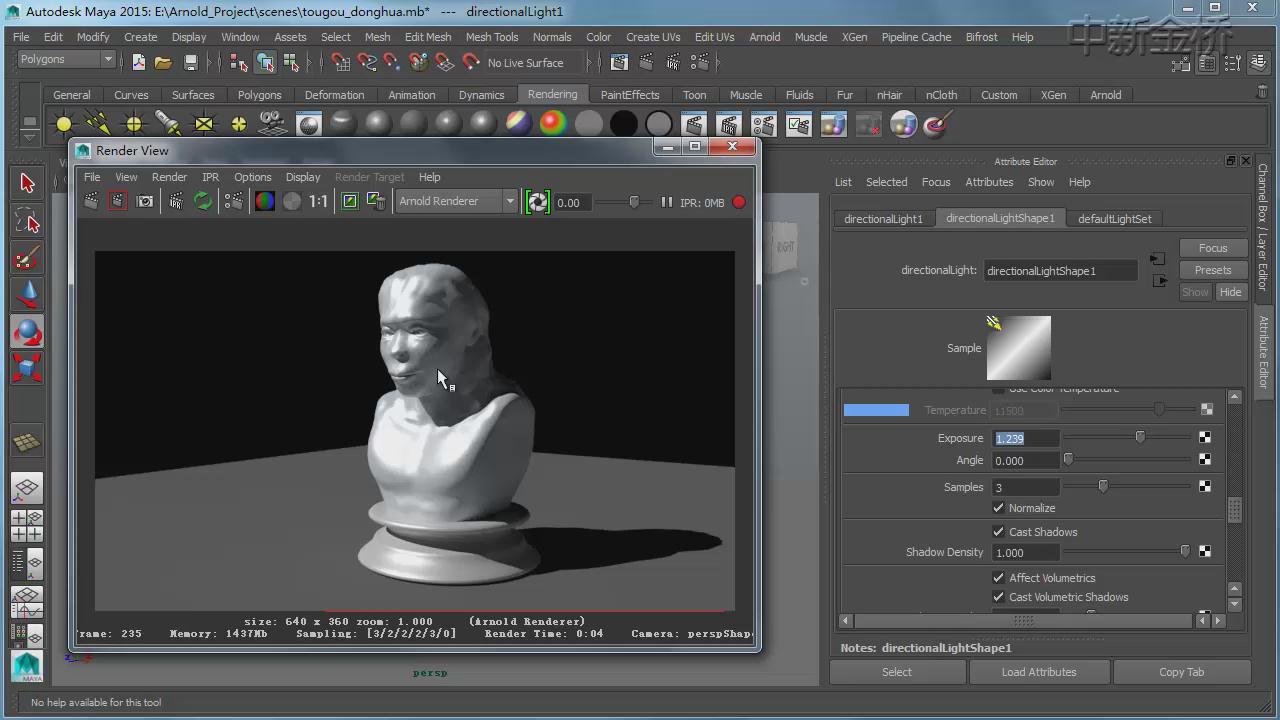
Task: Uncheck Cast Shadows
Action: point(998,532)
